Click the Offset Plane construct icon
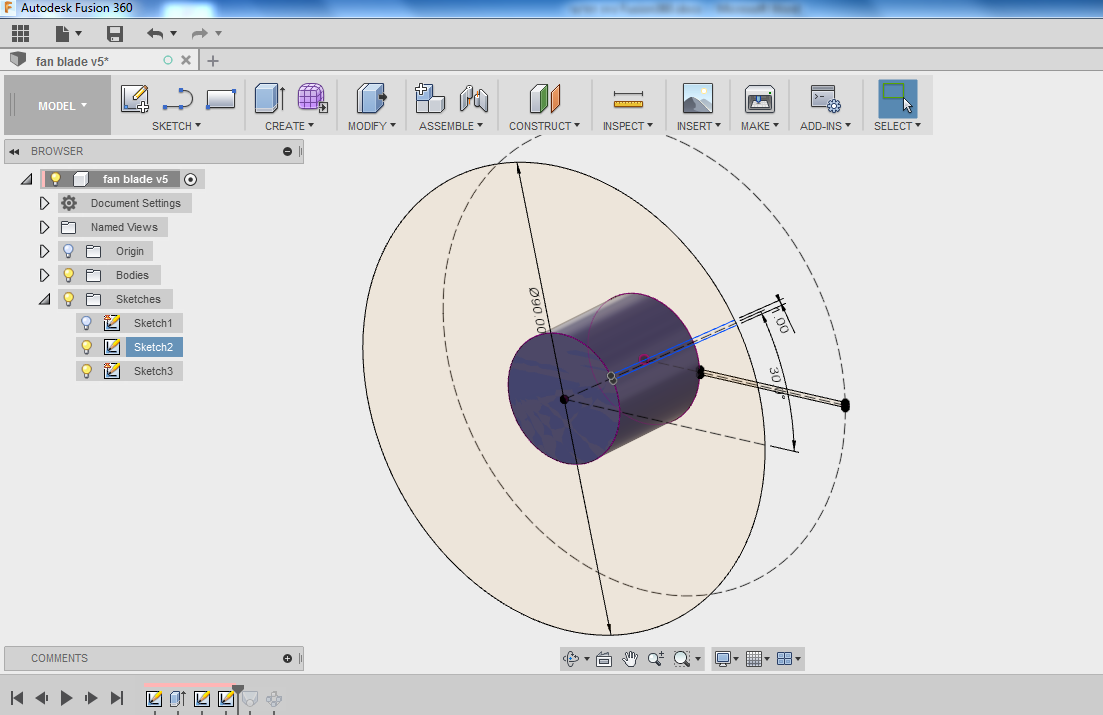The image size is (1103, 715). tap(544, 99)
